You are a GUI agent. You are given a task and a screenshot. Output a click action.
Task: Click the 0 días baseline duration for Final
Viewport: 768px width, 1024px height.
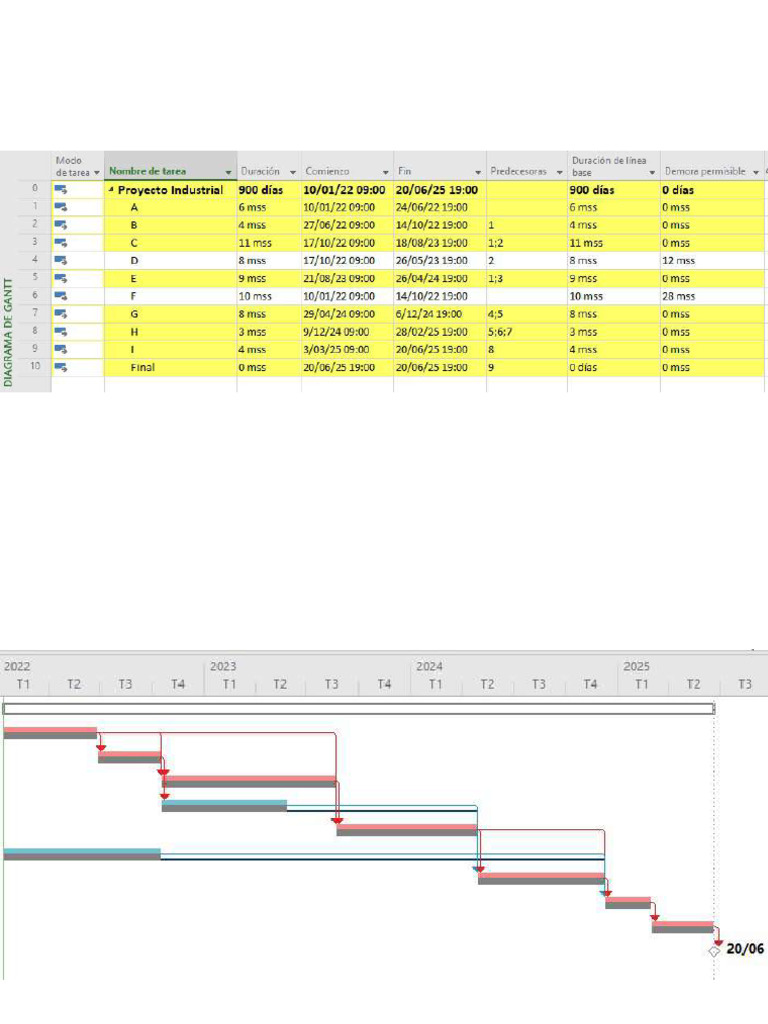(x=583, y=367)
